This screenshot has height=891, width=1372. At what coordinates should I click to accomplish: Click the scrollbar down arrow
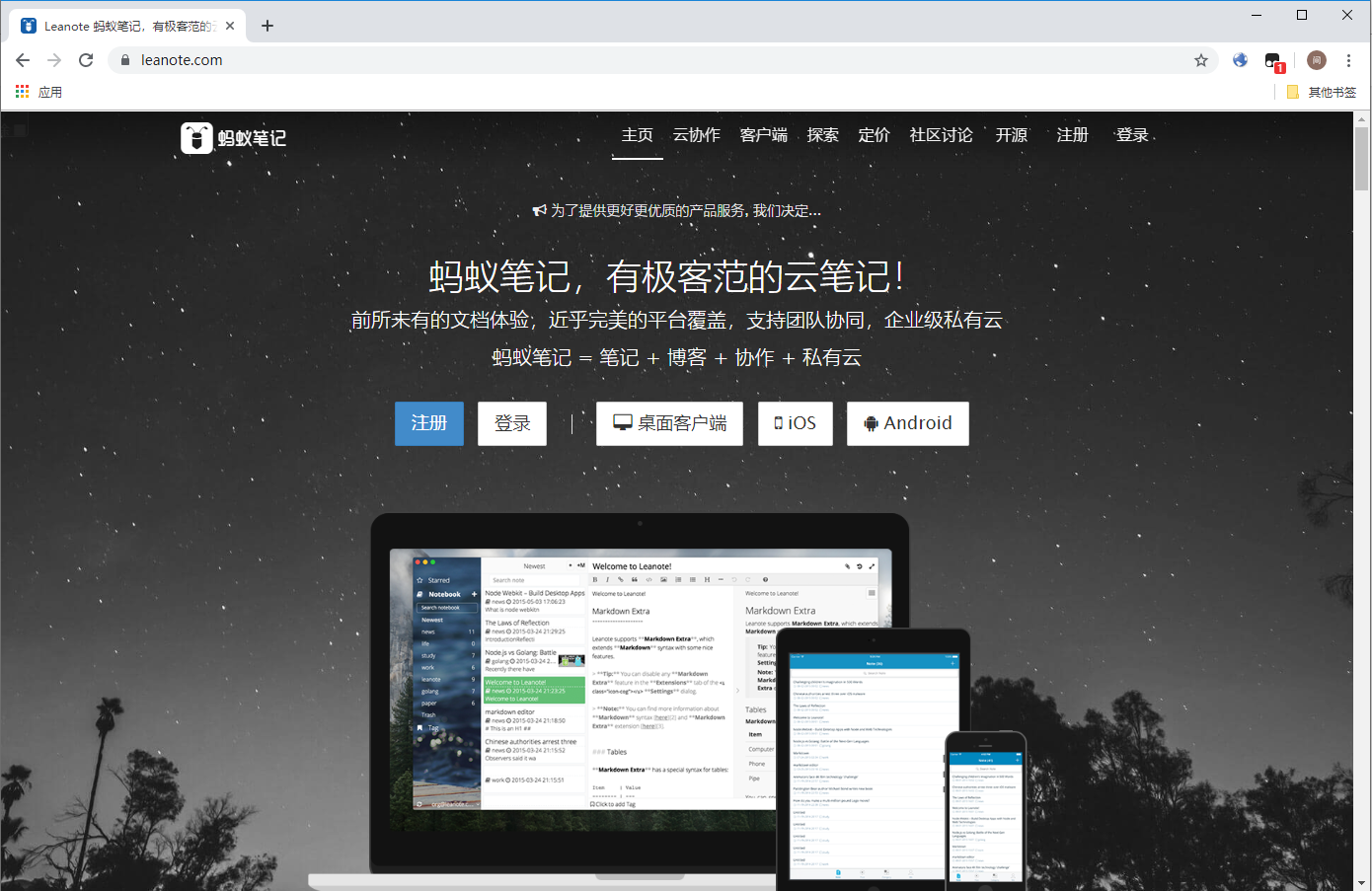tap(1362, 882)
